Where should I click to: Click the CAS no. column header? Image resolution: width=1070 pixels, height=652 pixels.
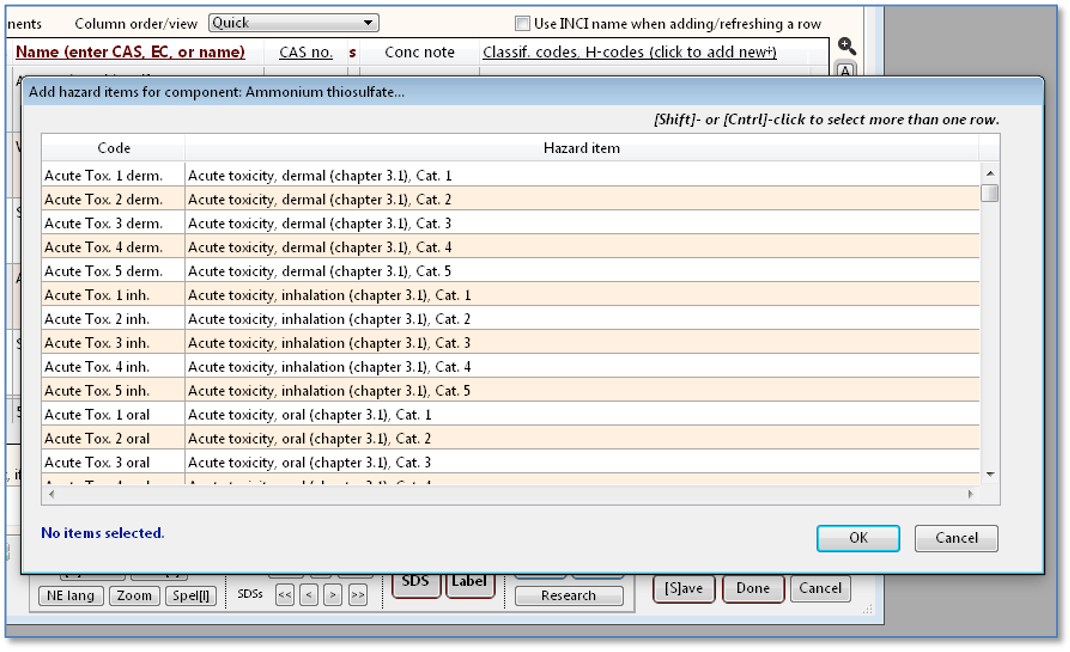(x=306, y=52)
